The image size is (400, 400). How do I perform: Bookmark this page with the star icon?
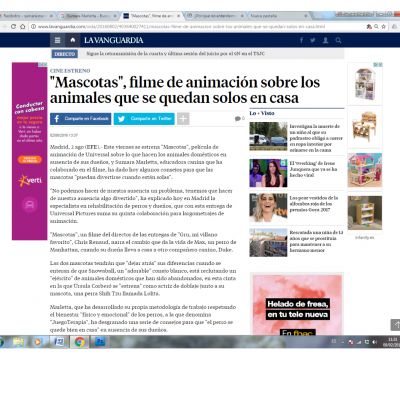[384, 26]
